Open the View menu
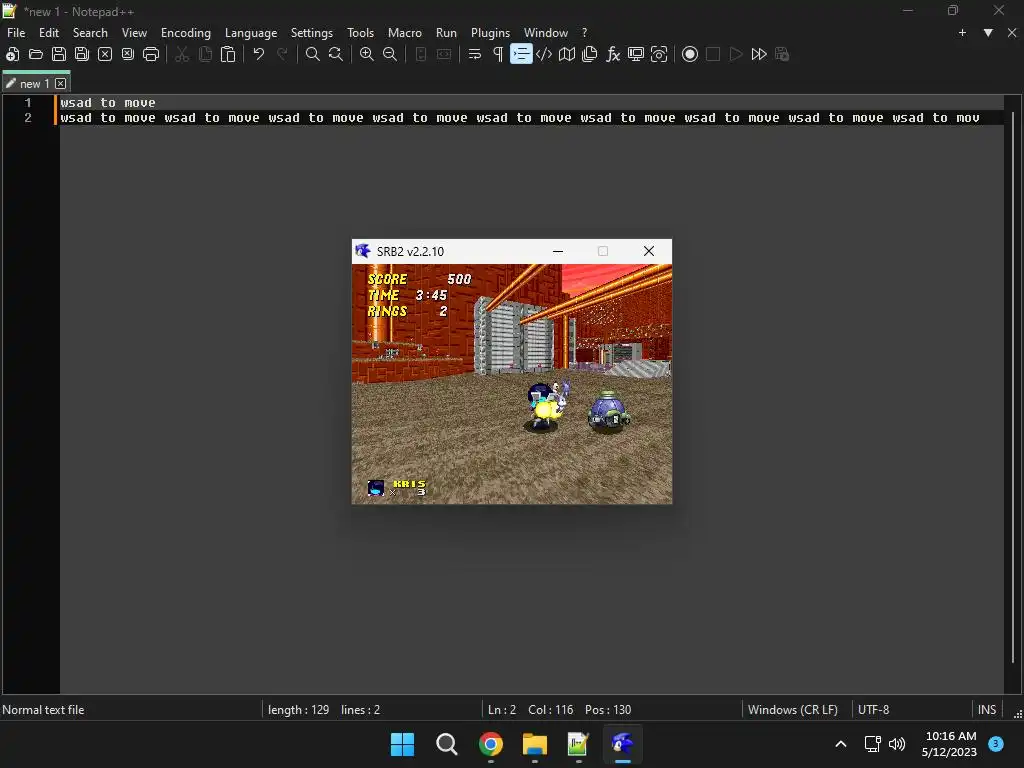This screenshot has width=1024, height=768. (135, 33)
